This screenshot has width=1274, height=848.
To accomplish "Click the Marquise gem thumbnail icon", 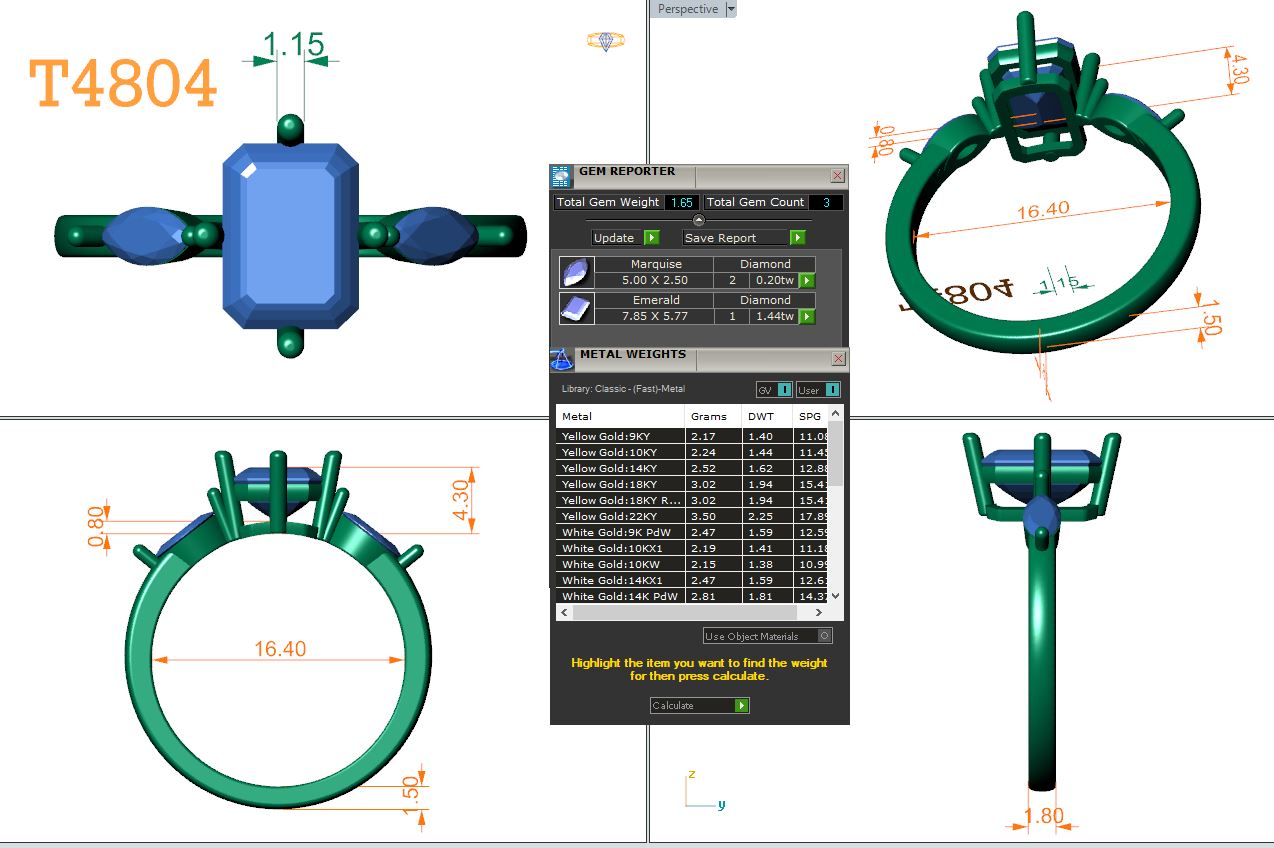I will coord(576,273).
